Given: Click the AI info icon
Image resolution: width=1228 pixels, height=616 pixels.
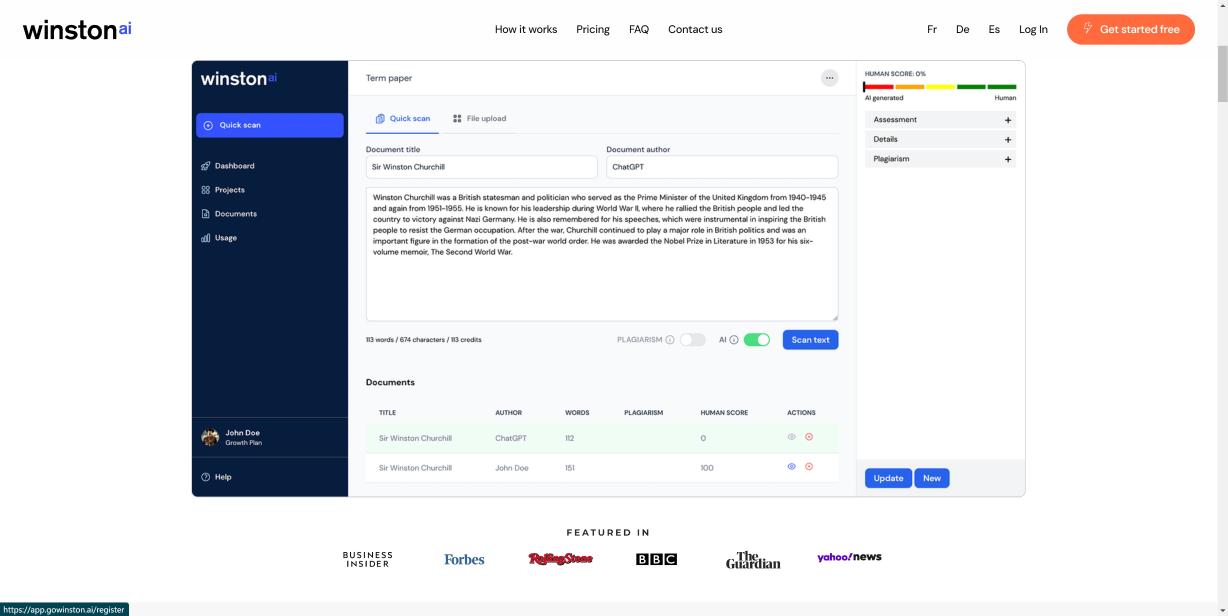Looking at the screenshot, I should click(734, 340).
